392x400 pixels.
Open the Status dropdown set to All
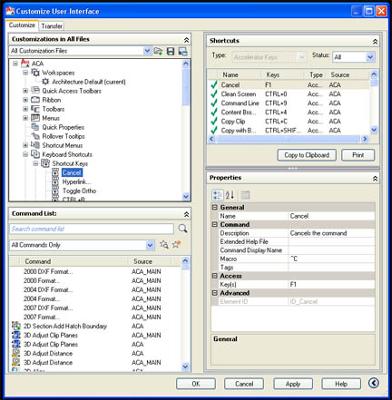coord(370,57)
